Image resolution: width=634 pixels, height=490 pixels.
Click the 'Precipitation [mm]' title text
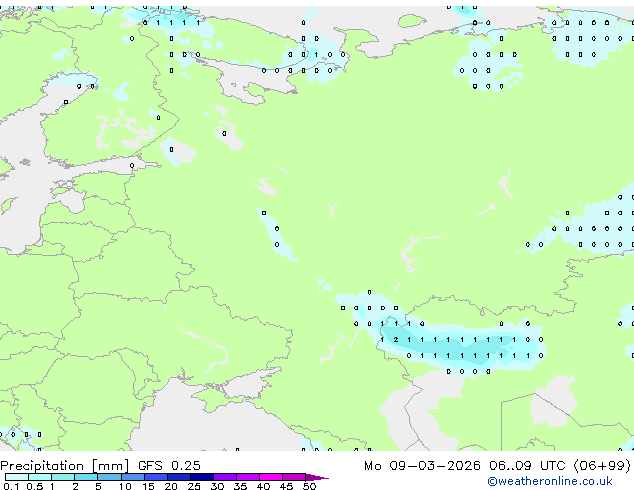point(65,466)
